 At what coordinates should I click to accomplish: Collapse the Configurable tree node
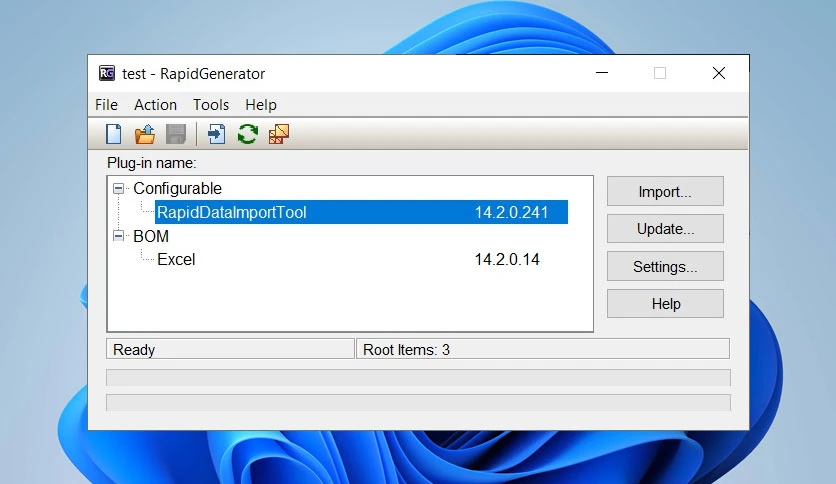118,188
